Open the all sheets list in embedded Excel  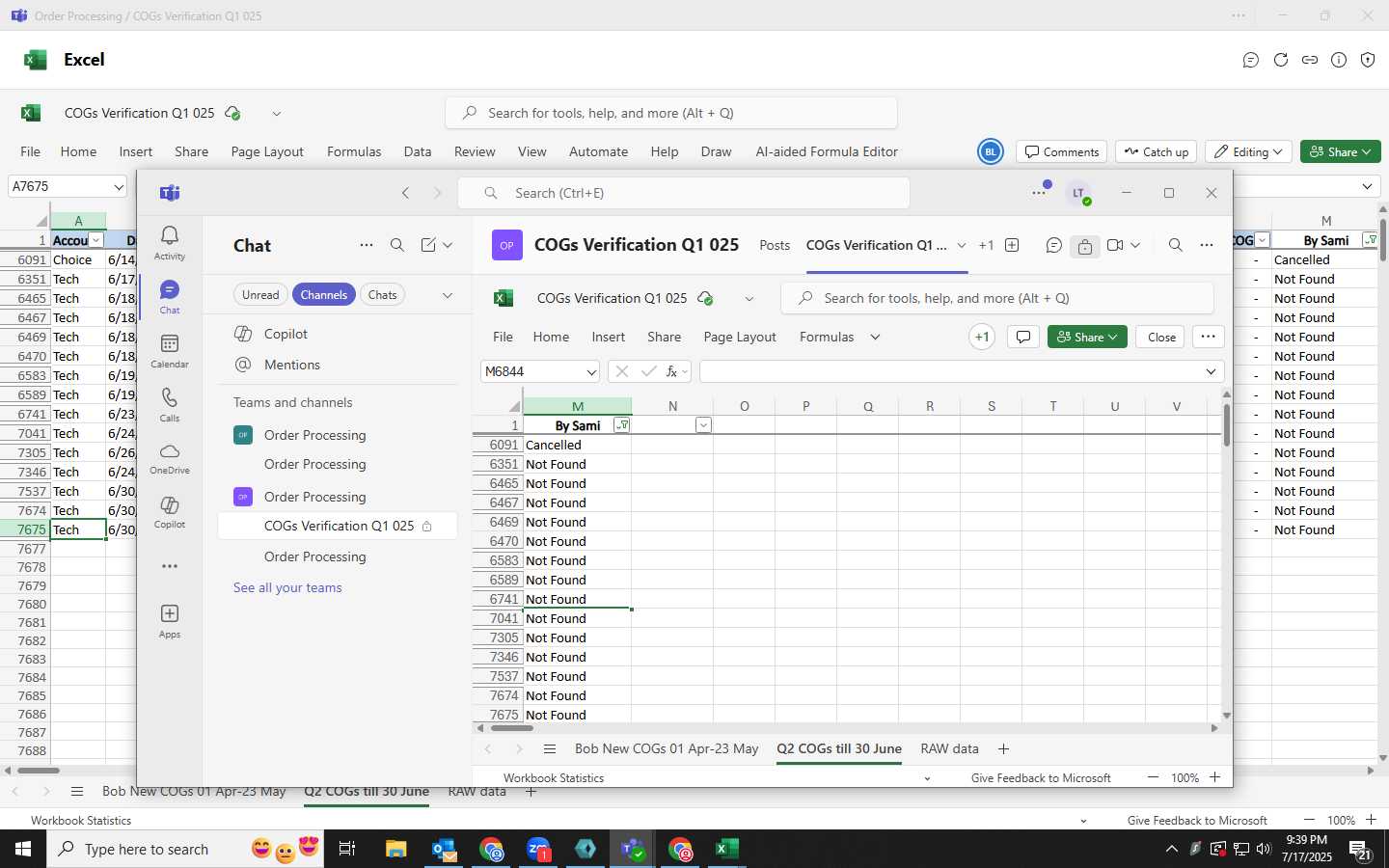pyautogui.click(x=550, y=749)
